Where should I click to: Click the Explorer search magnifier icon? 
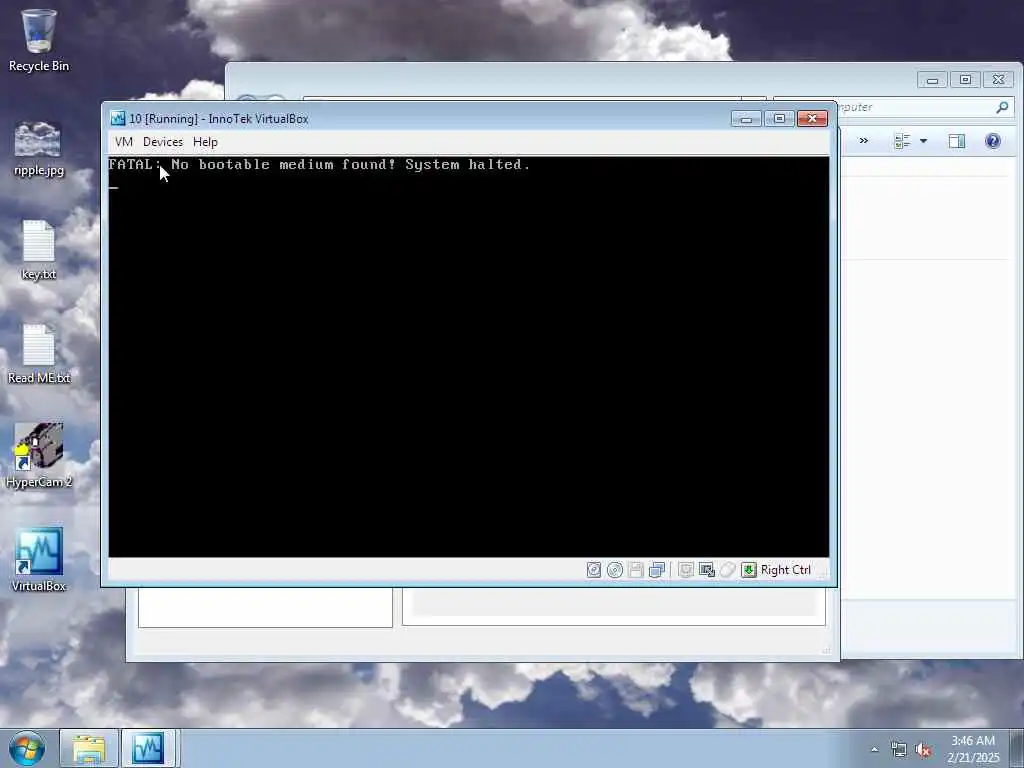point(1002,107)
